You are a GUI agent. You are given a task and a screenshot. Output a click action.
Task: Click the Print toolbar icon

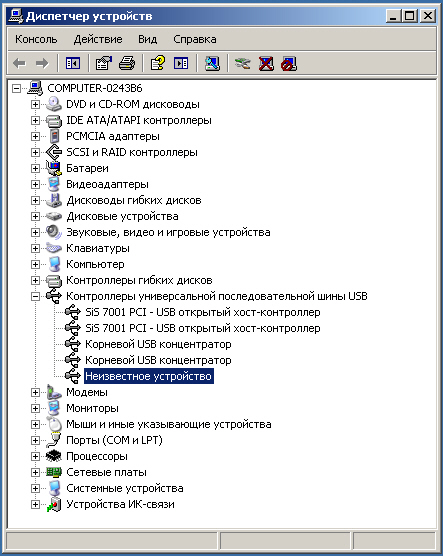(x=127, y=64)
